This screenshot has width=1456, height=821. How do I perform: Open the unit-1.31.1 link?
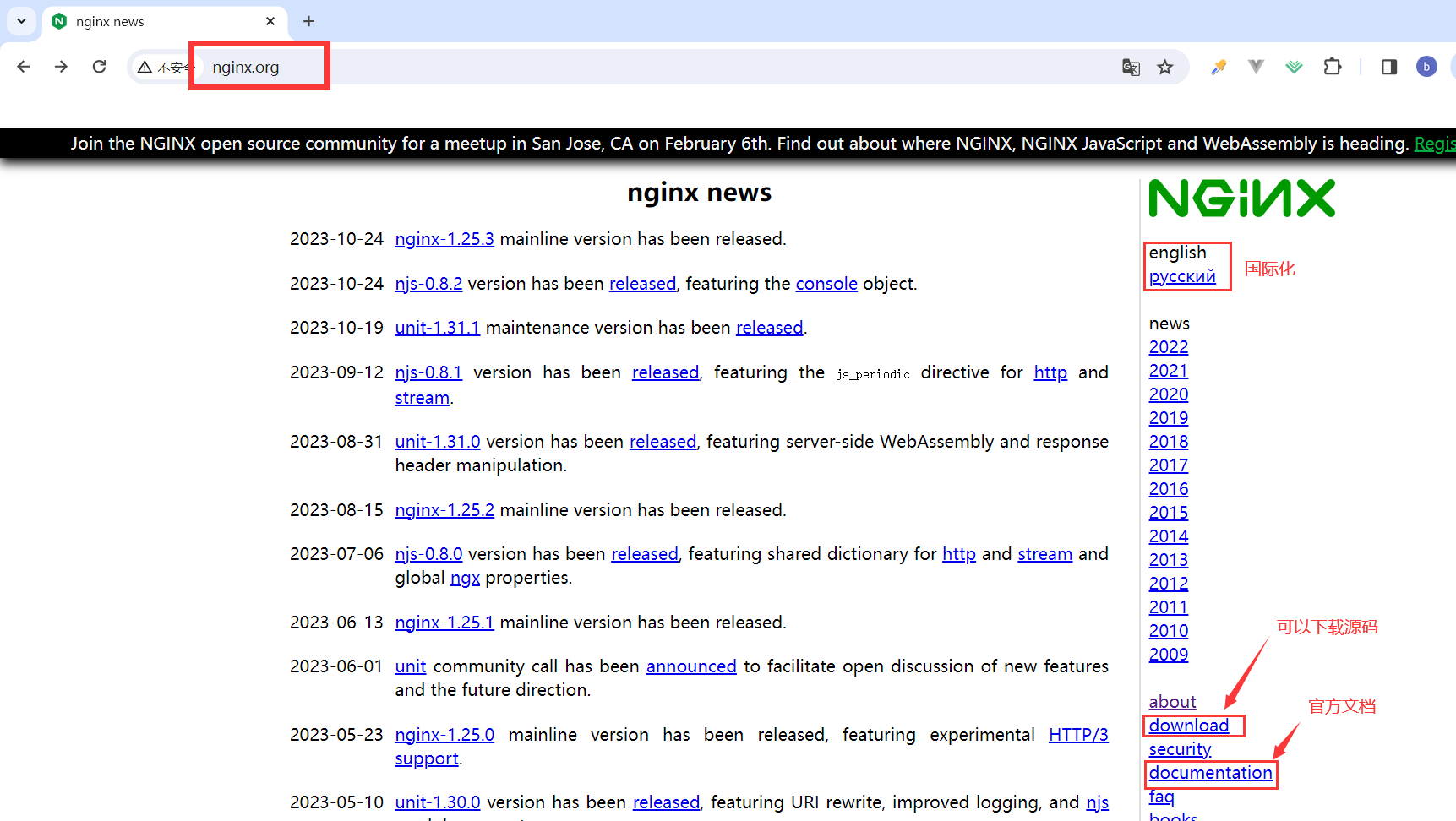(438, 328)
